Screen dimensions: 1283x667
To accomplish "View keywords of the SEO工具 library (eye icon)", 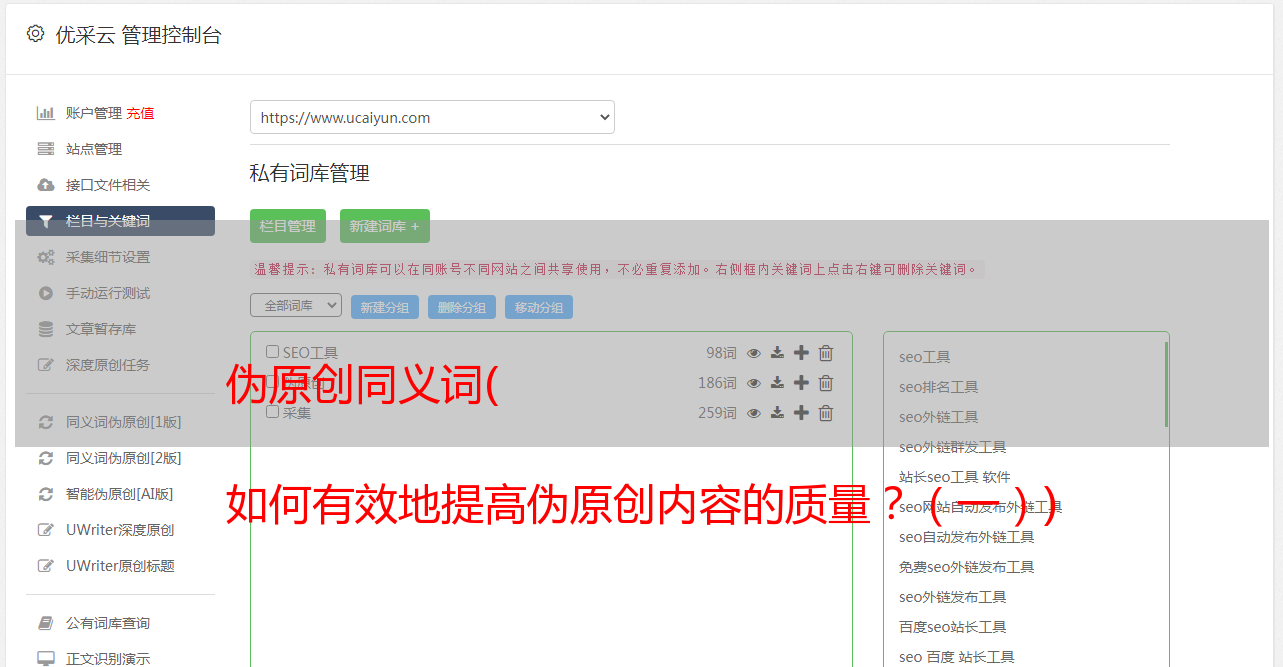I will (754, 353).
